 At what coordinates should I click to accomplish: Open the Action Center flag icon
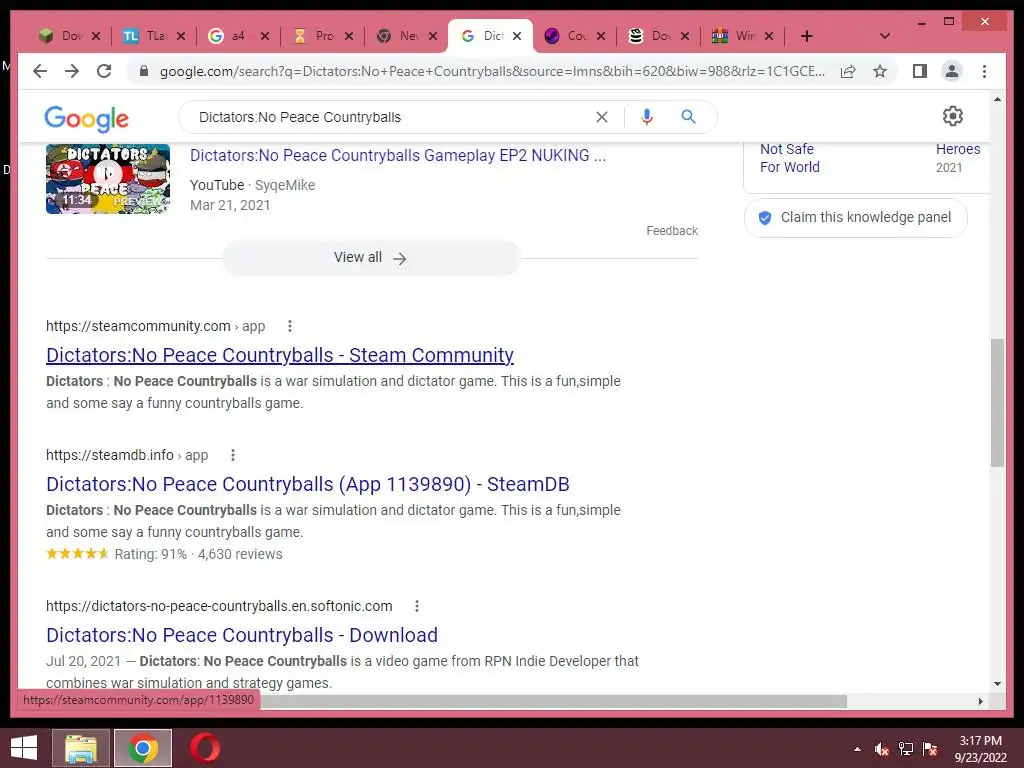point(930,749)
